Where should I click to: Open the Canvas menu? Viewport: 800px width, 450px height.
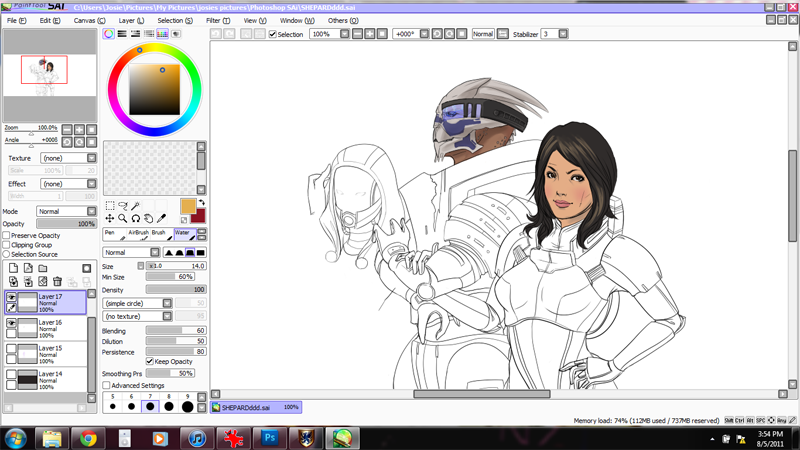click(x=89, y=20)
